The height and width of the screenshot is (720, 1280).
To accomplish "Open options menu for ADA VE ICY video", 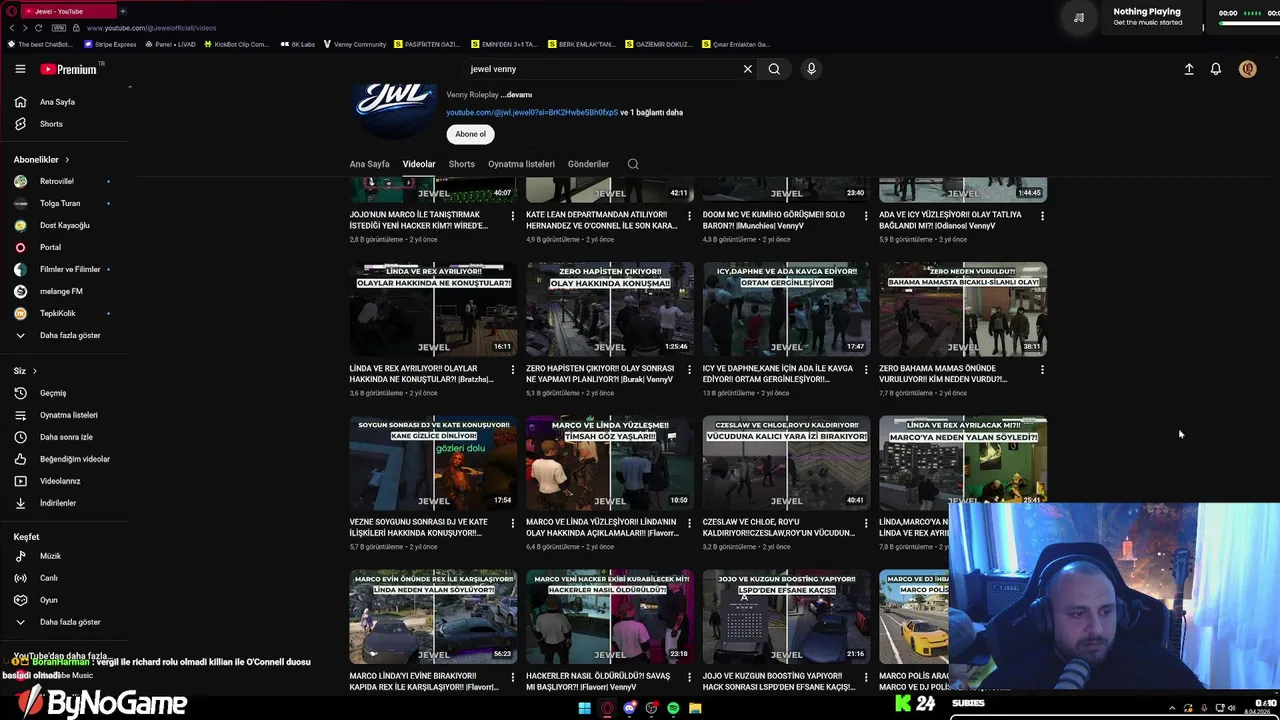I will [1042, 216].
